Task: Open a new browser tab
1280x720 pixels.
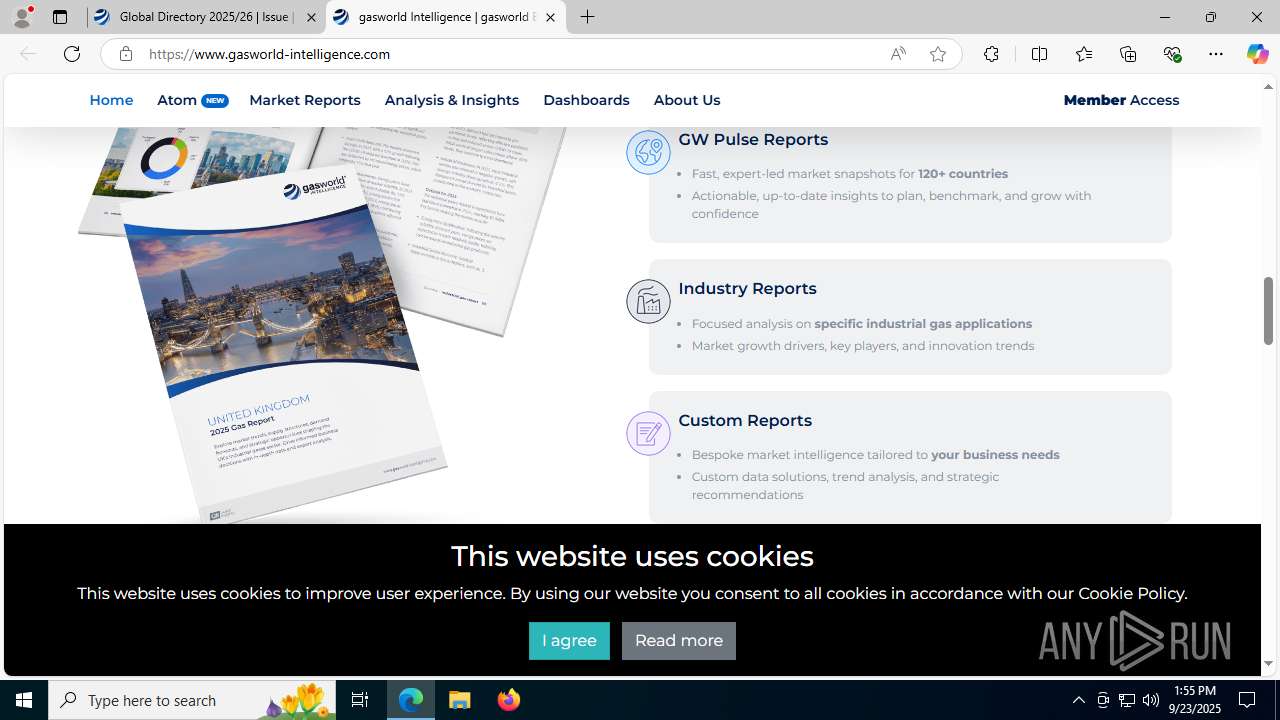Action: 587,17
